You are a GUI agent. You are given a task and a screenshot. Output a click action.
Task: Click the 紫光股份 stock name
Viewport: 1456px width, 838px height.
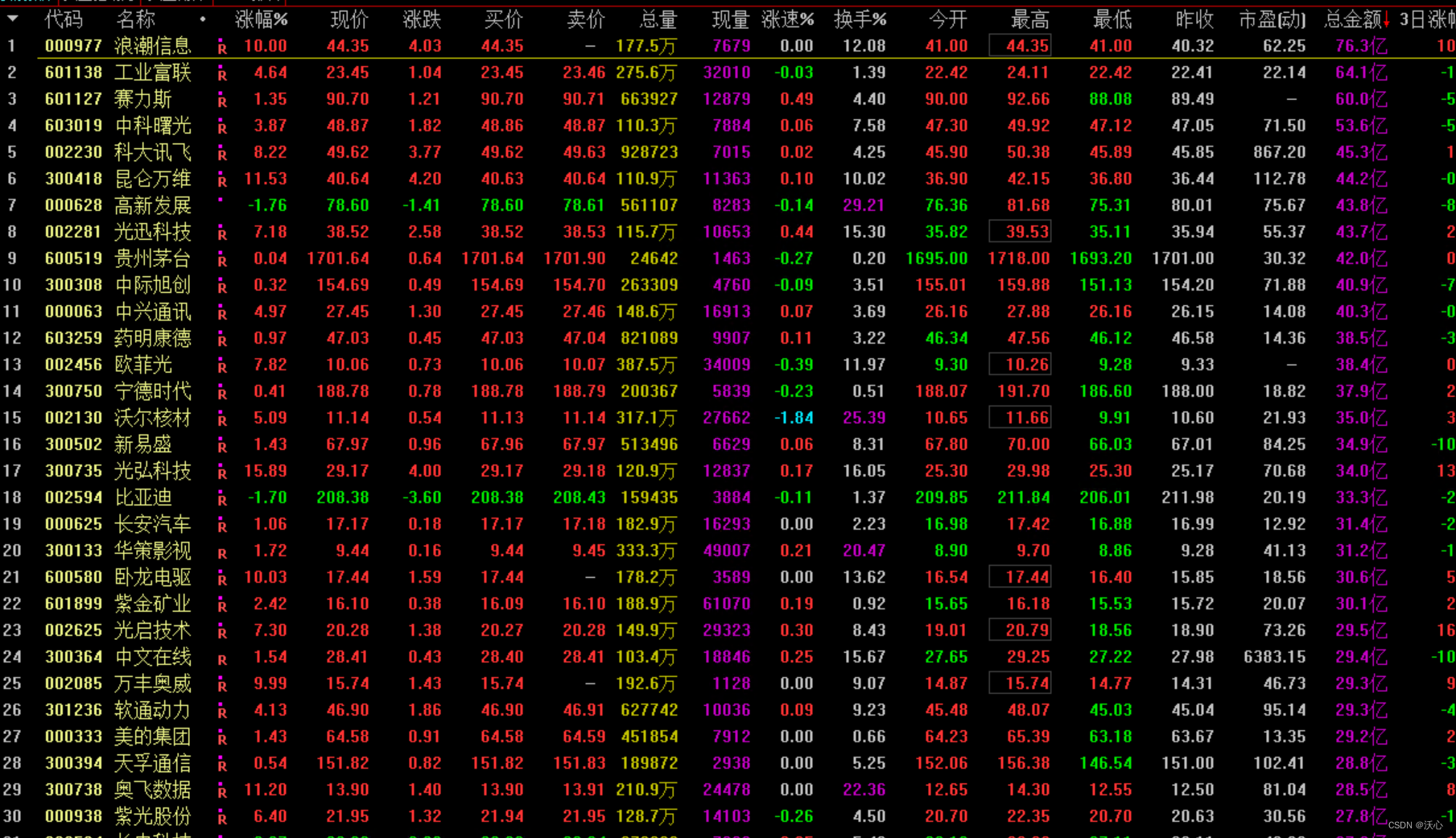153,816
